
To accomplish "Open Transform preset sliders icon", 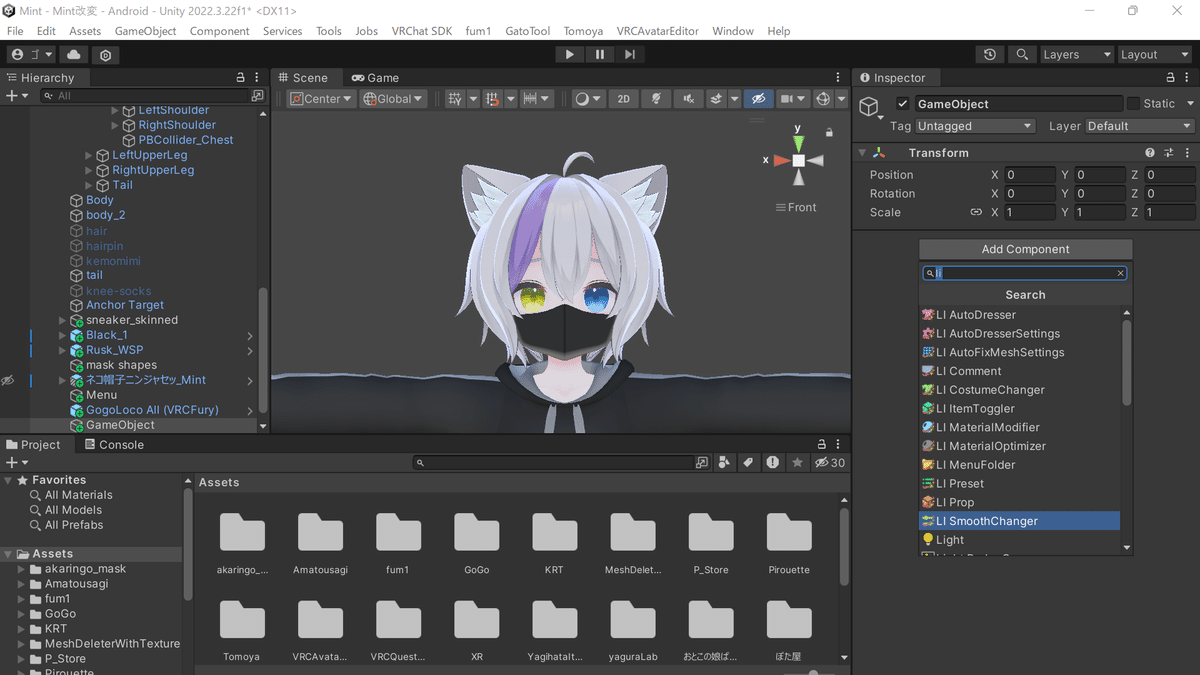I will click(1168, 153).
